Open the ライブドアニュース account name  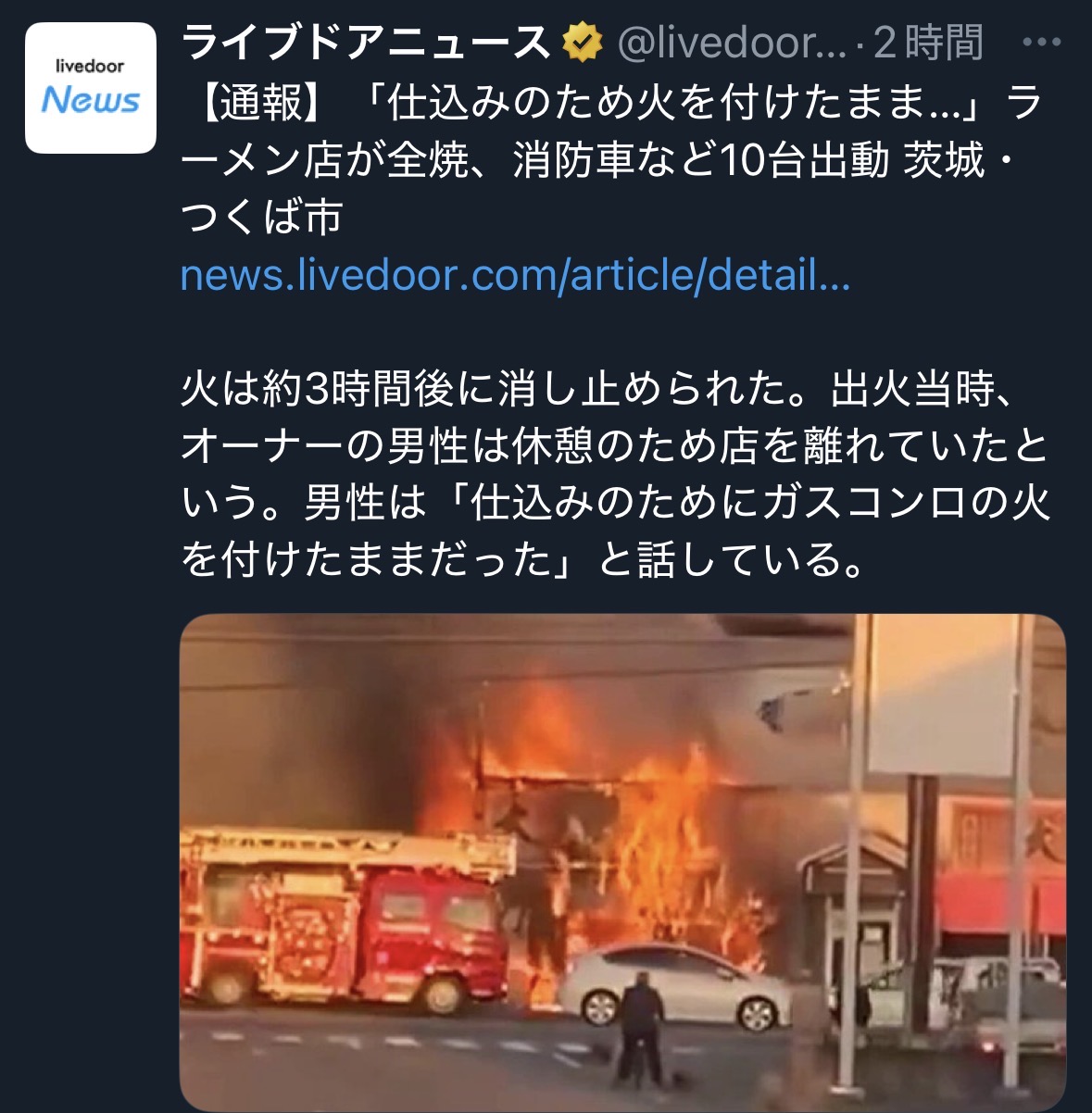(366, 44)
